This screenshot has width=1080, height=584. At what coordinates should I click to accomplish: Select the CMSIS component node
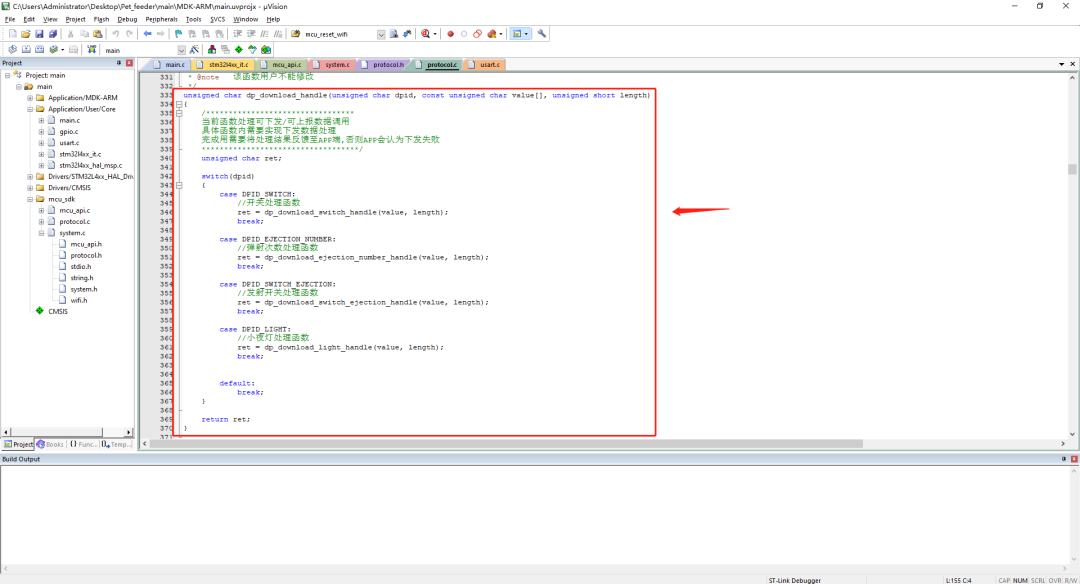[58, 311]
